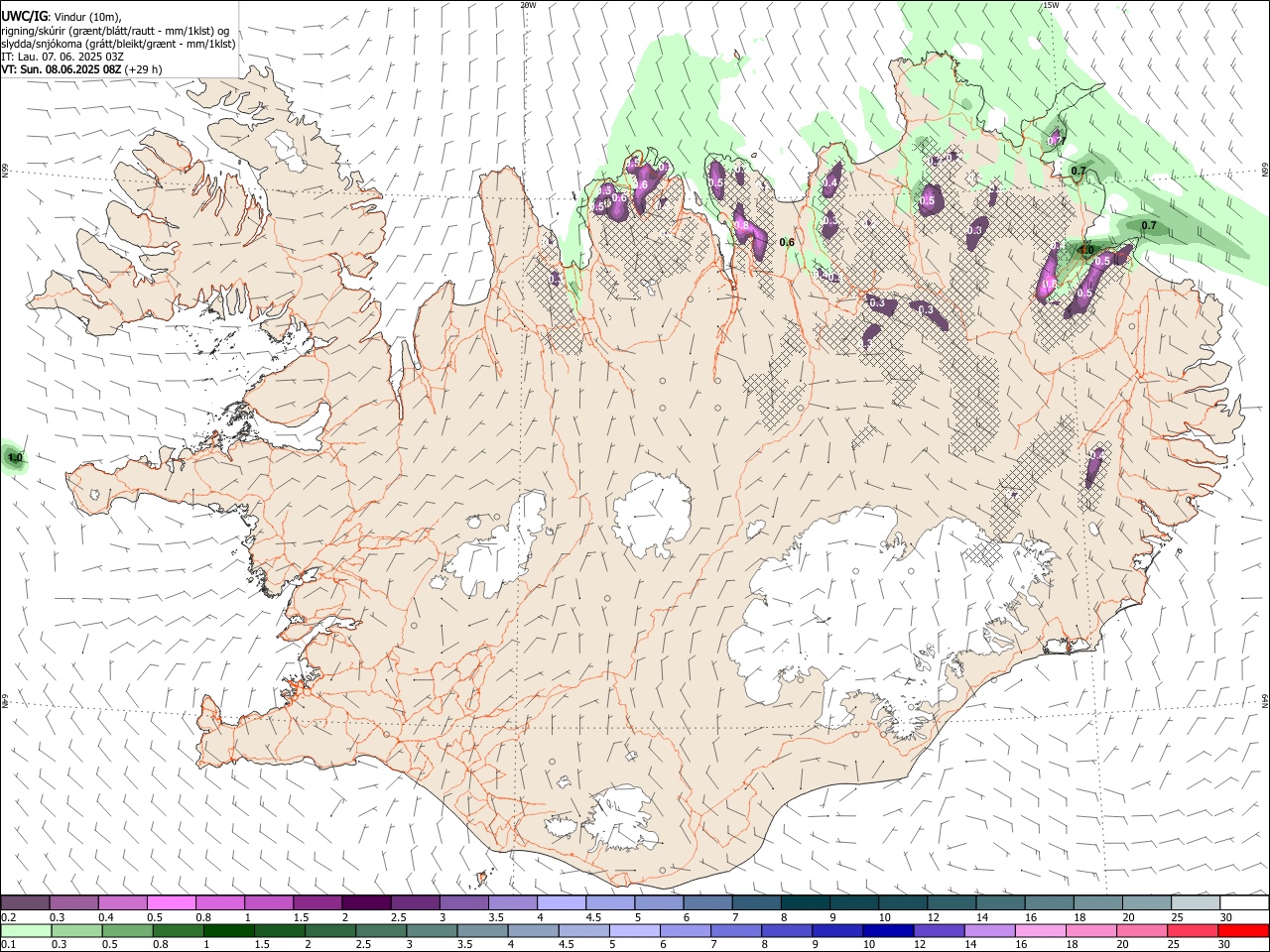
Task: Click the bright pink 0.5 swatch, upper legend row
Action: click(x=171, y=903)
